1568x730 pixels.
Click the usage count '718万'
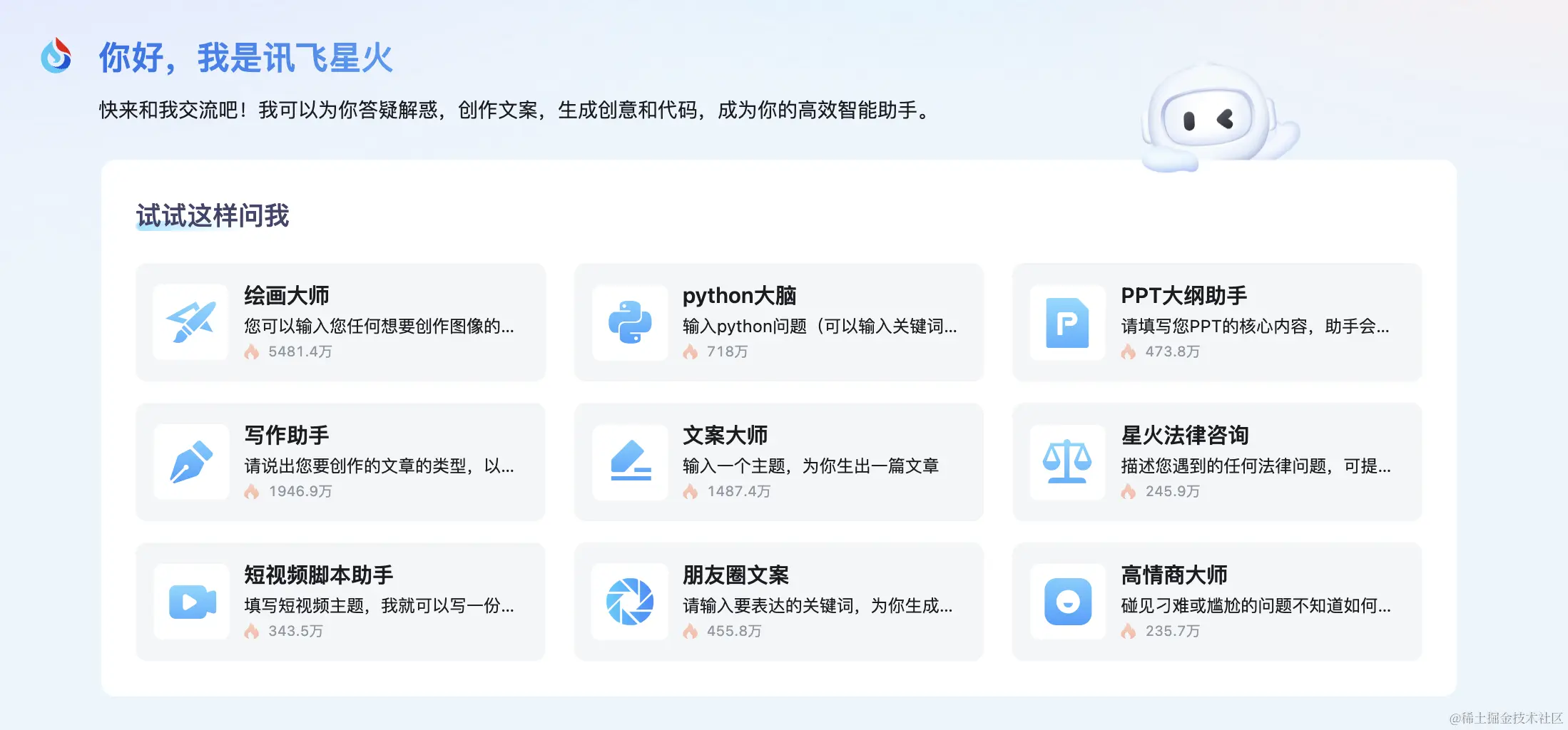(728, 351)
